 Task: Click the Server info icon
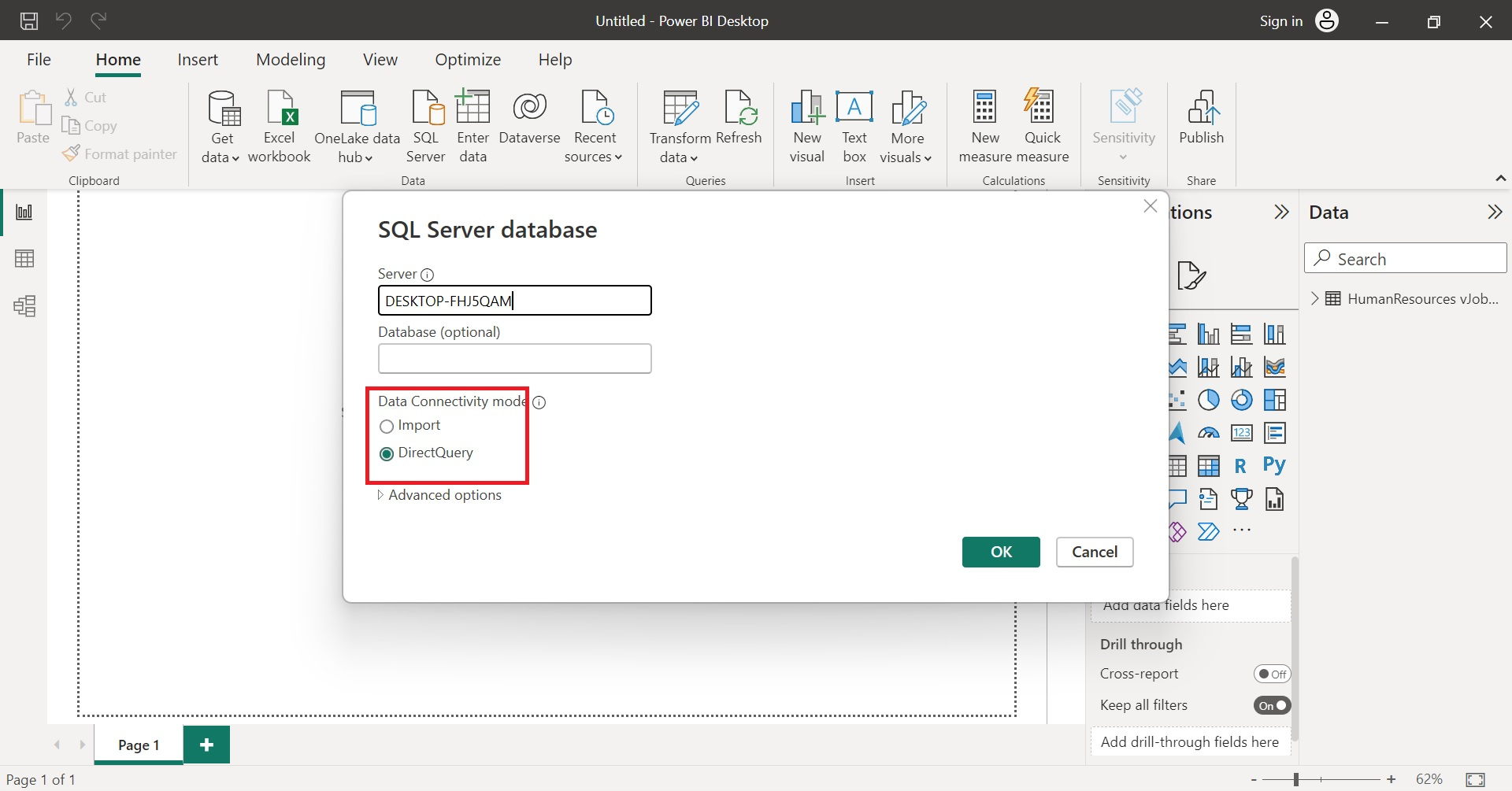click(x=428, y=275)
